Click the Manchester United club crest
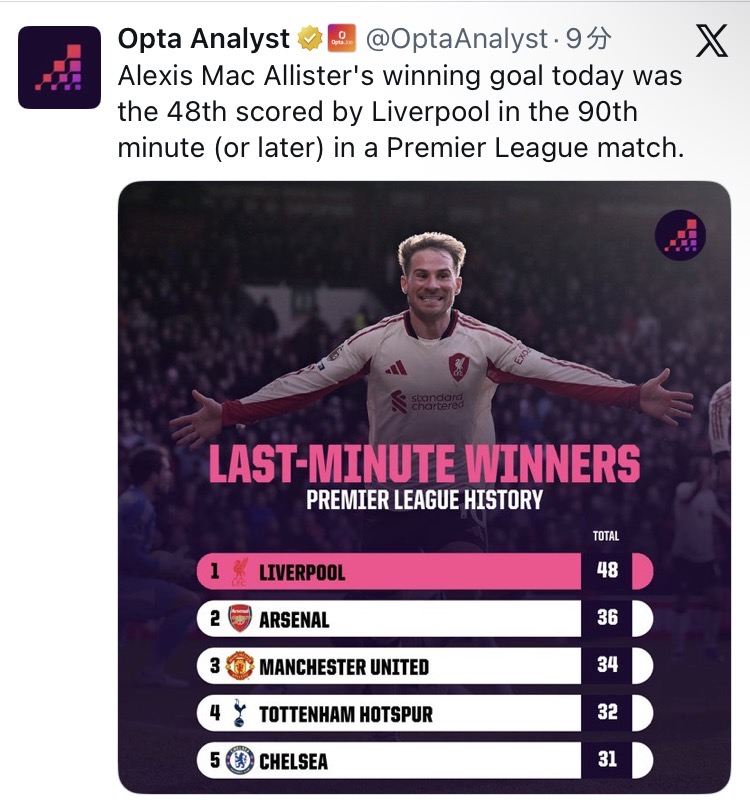The image size is (750, 802). point(240,666)
